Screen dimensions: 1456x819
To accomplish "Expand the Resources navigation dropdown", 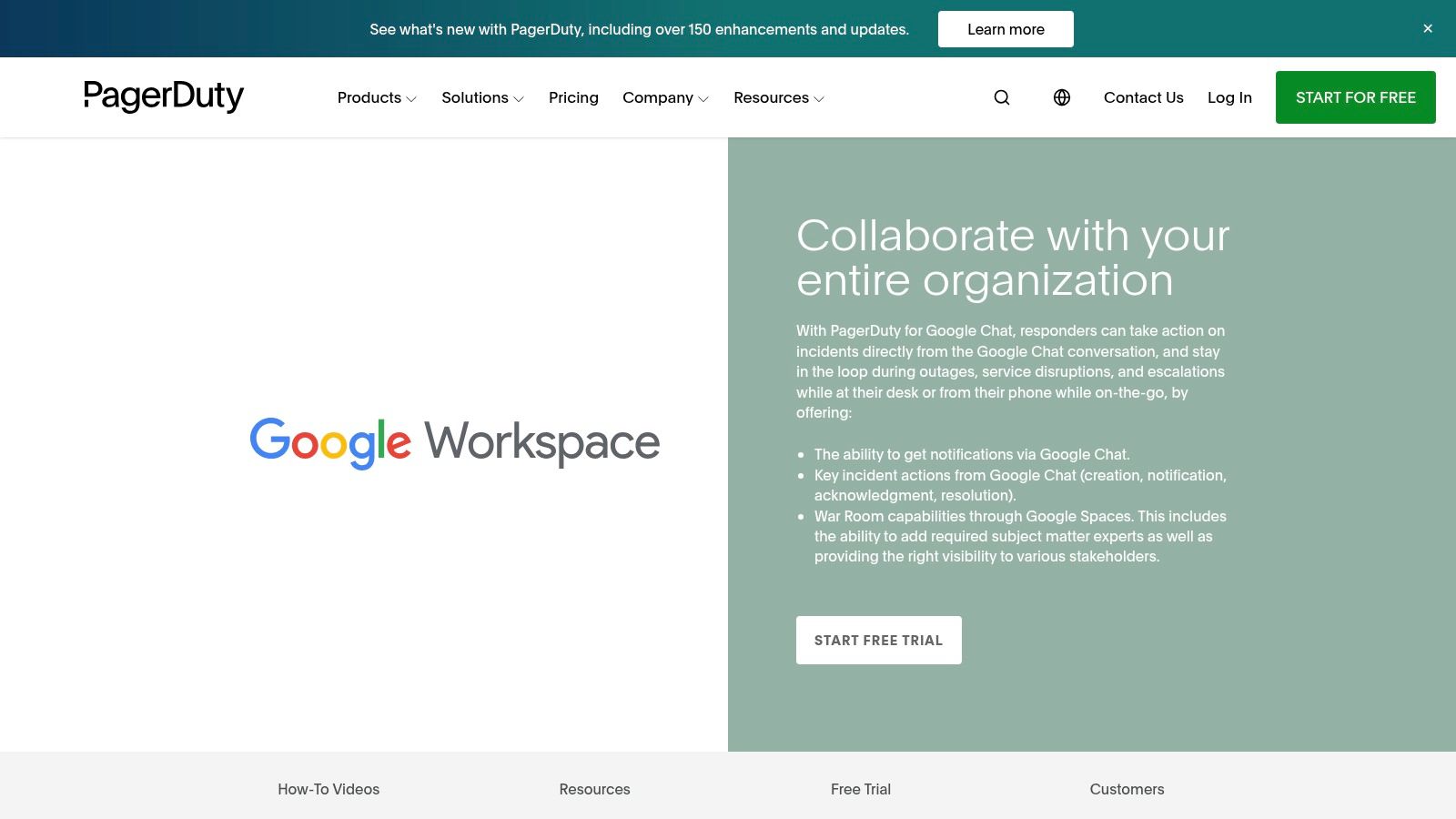I will pos(777,97).
